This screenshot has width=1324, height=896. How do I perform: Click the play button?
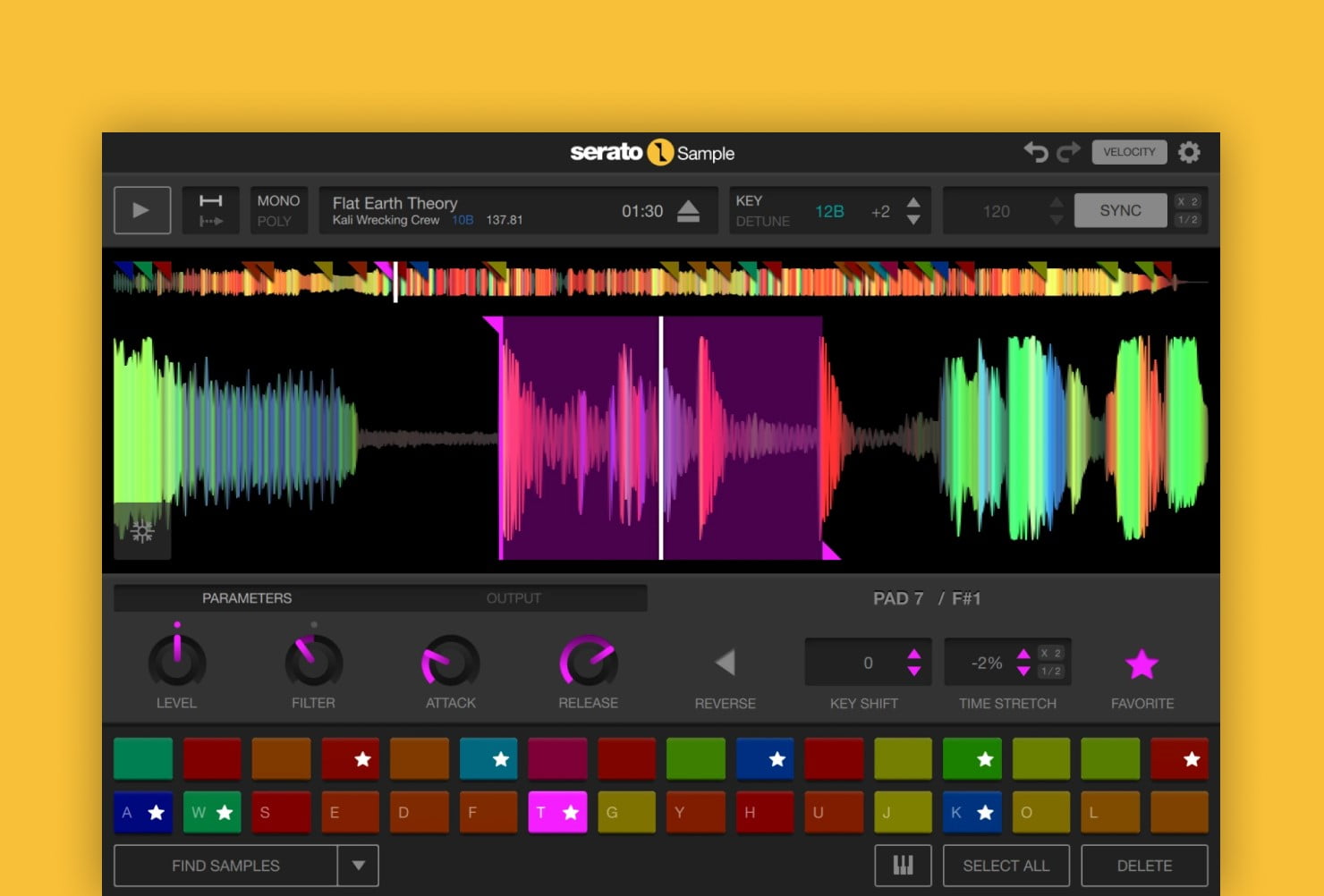(x=141, y=210)
